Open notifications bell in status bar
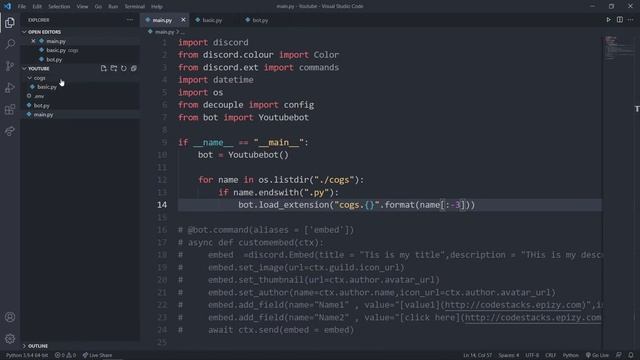The height and width of the screenshot is (360, 640). pyautogui.click(x=631, y=355)
